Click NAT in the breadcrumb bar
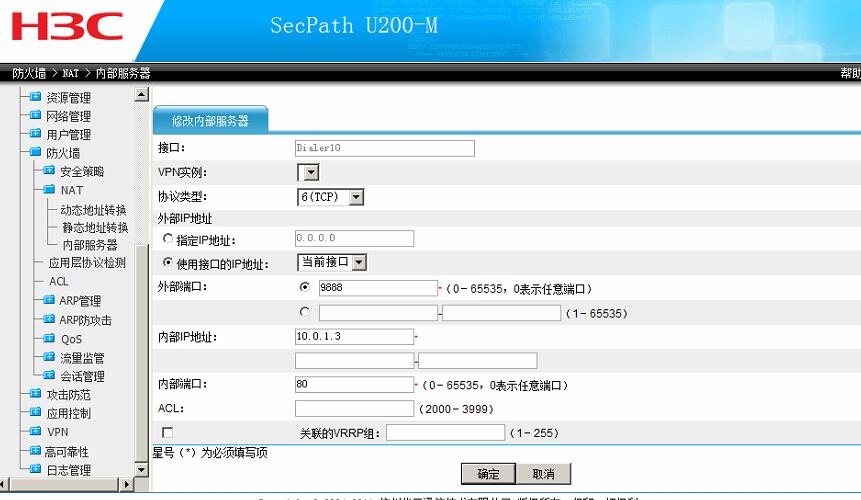Screen dimensions: 861x500 pos(70,73)
